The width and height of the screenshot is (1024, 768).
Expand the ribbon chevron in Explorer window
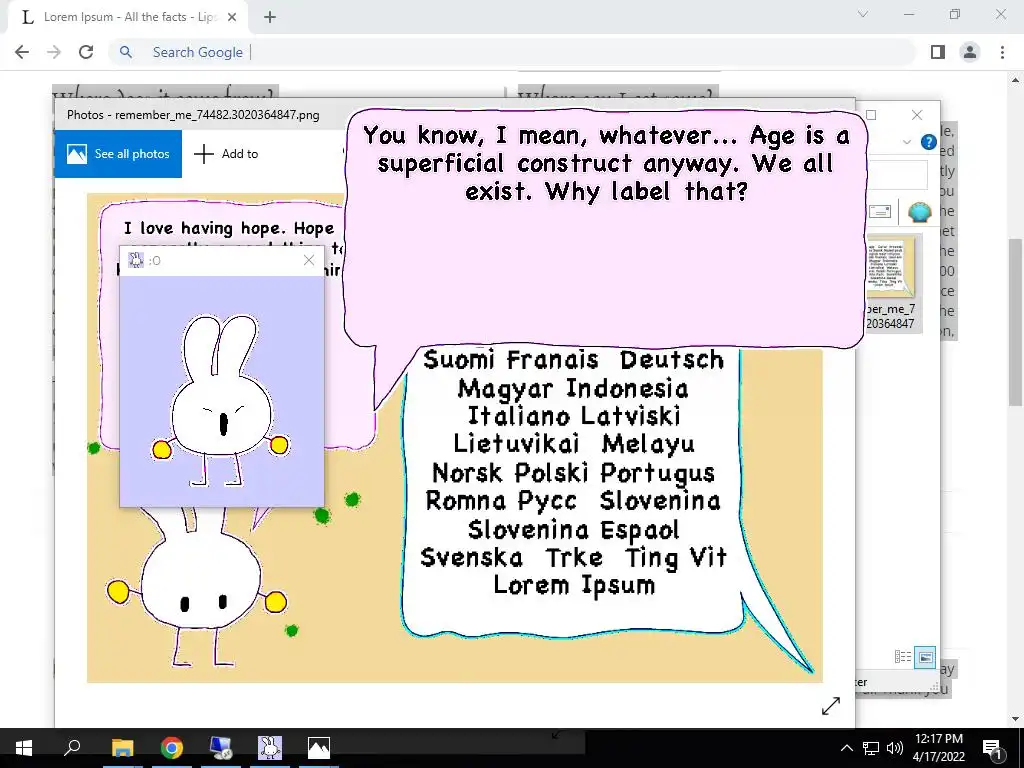click(906, 142)
